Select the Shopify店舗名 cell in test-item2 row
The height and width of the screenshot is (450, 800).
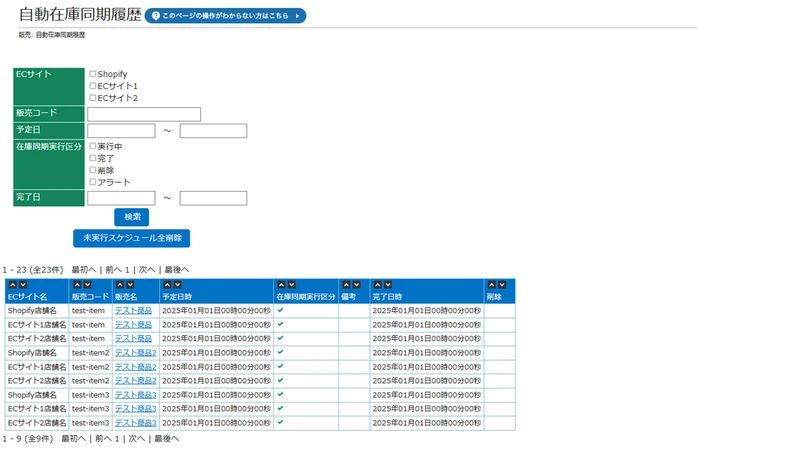[x=37, y=353]
